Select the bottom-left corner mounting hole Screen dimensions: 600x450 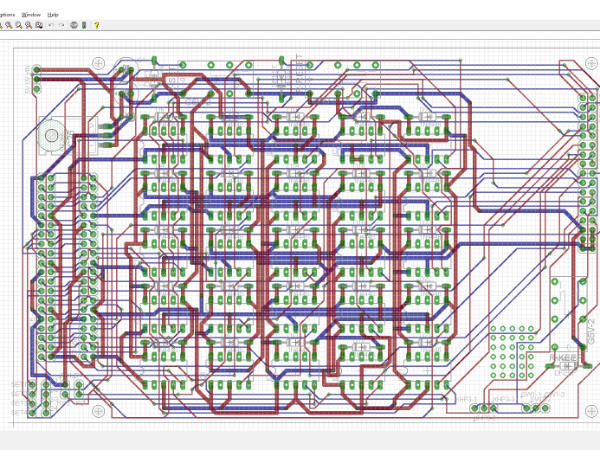[97, 411]
